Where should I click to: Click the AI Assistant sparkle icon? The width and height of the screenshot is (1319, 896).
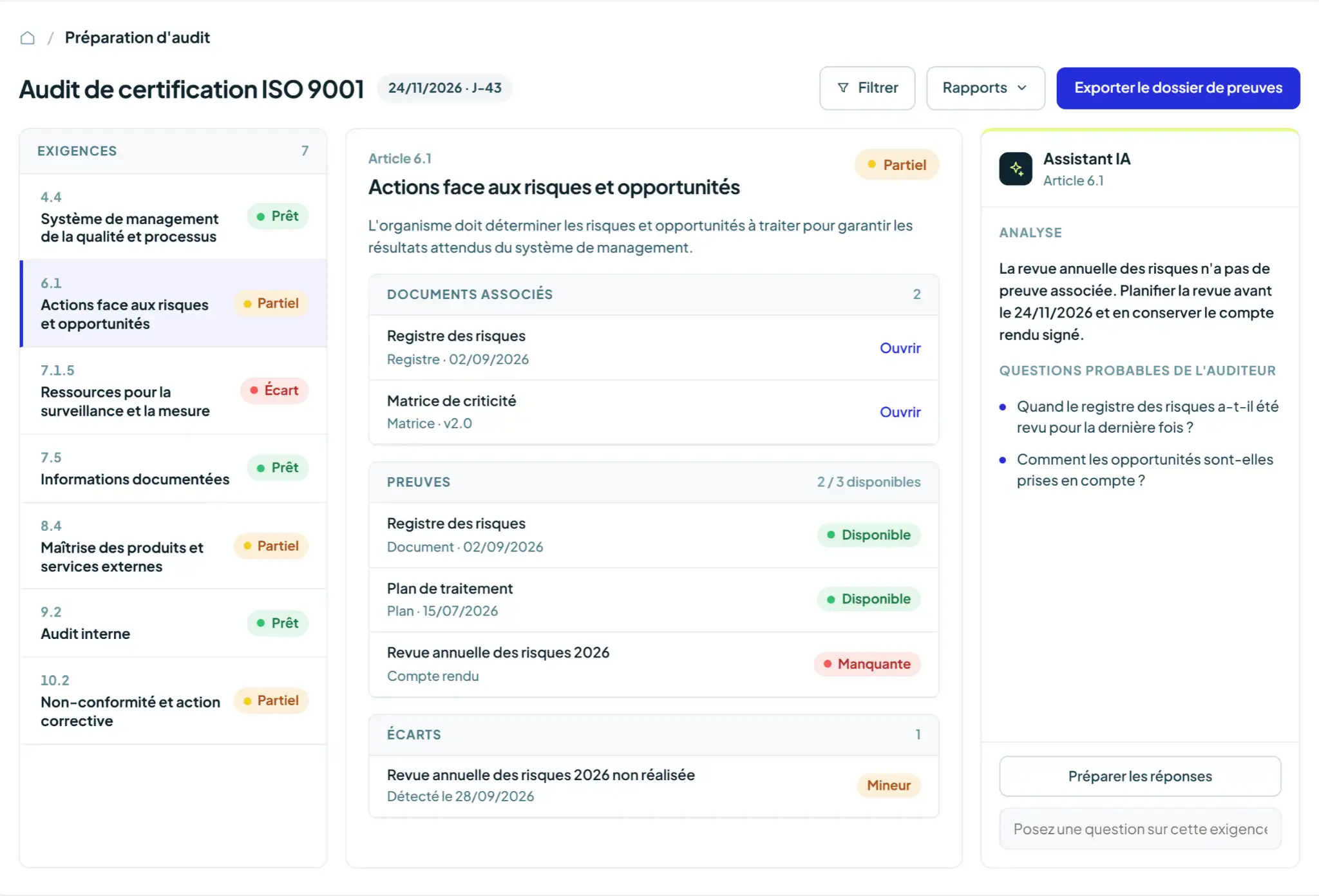[1016, 169]
